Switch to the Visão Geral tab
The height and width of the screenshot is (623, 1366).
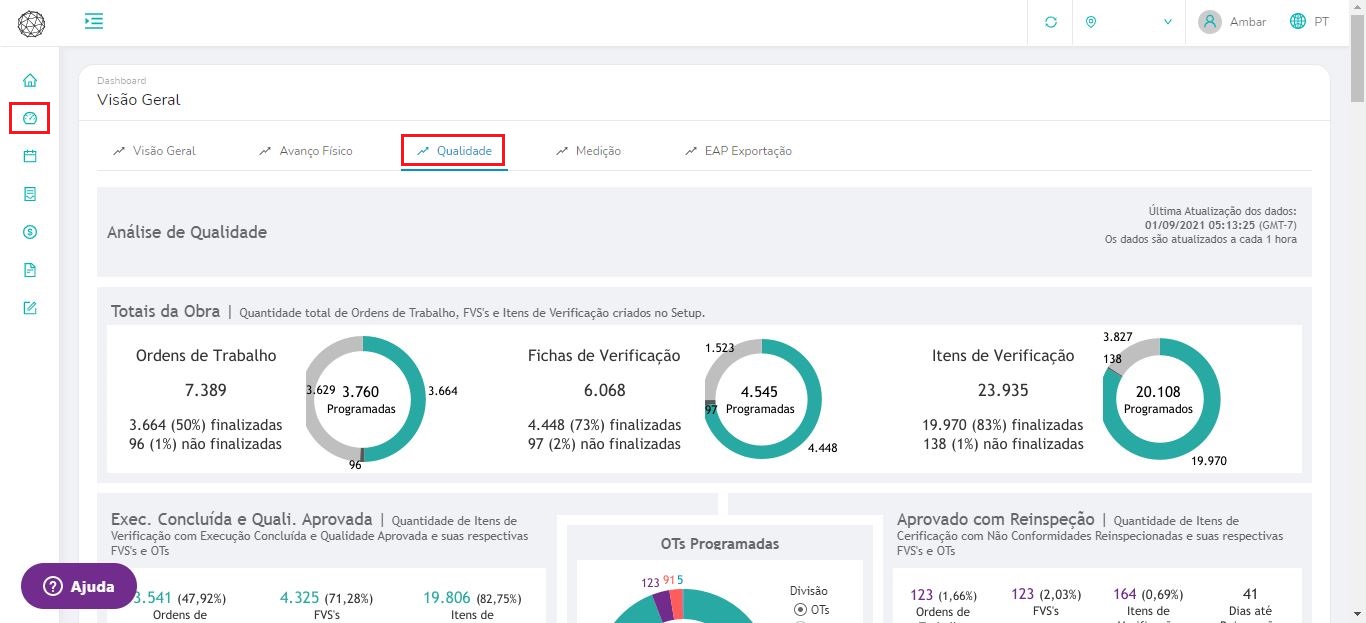(x=154, y=151)
